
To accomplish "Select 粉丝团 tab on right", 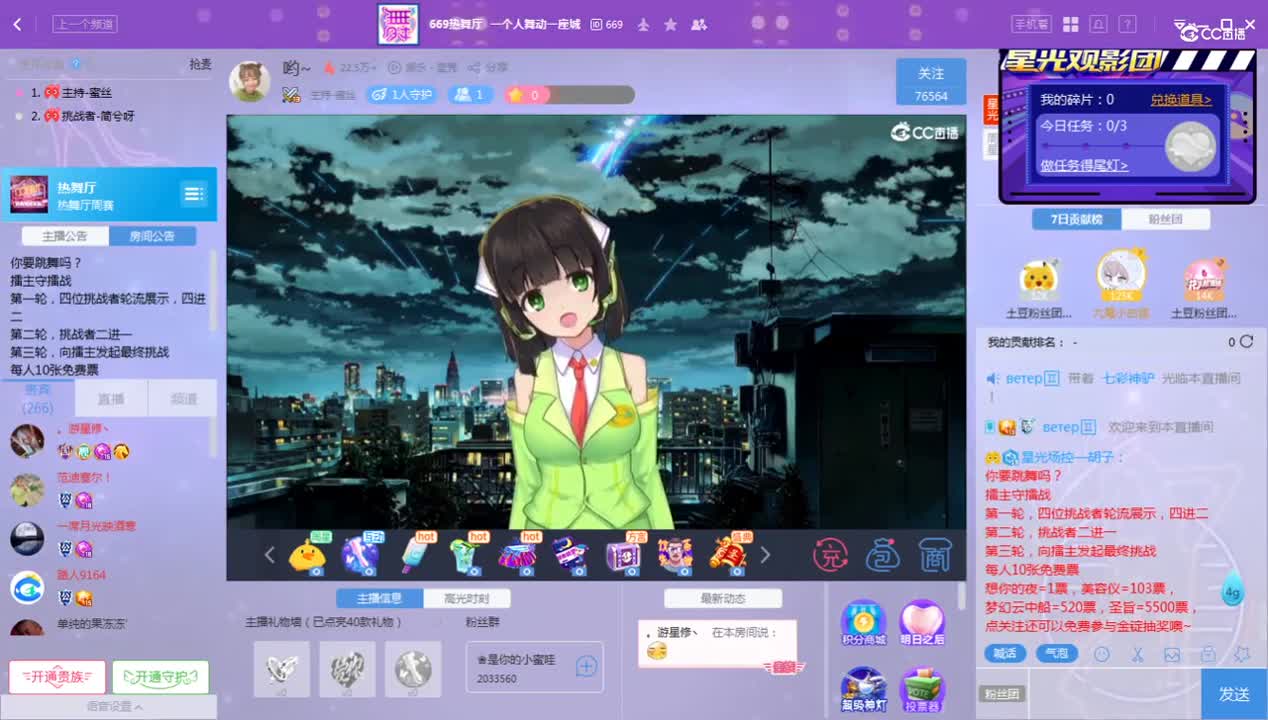I will point(1166,219).
